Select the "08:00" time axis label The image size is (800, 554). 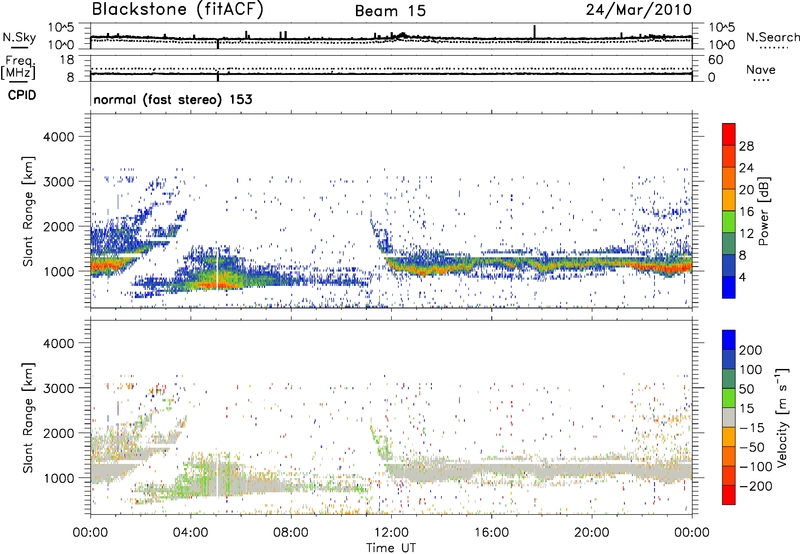[291, 533]
